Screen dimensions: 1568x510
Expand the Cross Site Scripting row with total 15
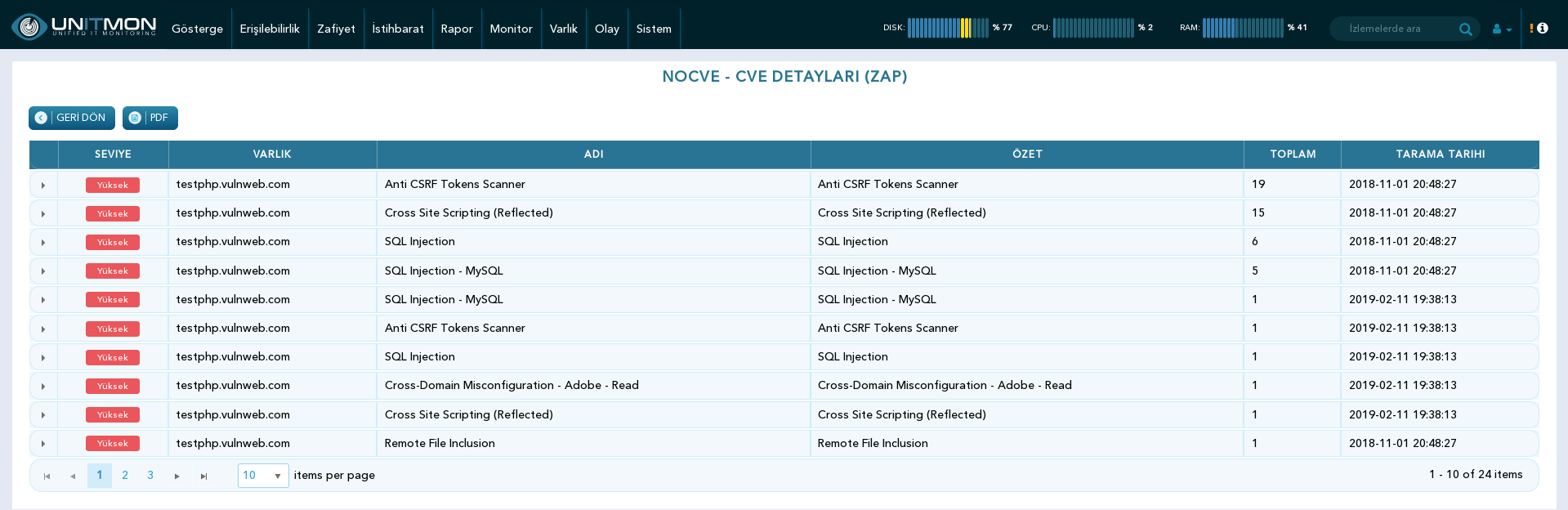coord(43,213)
